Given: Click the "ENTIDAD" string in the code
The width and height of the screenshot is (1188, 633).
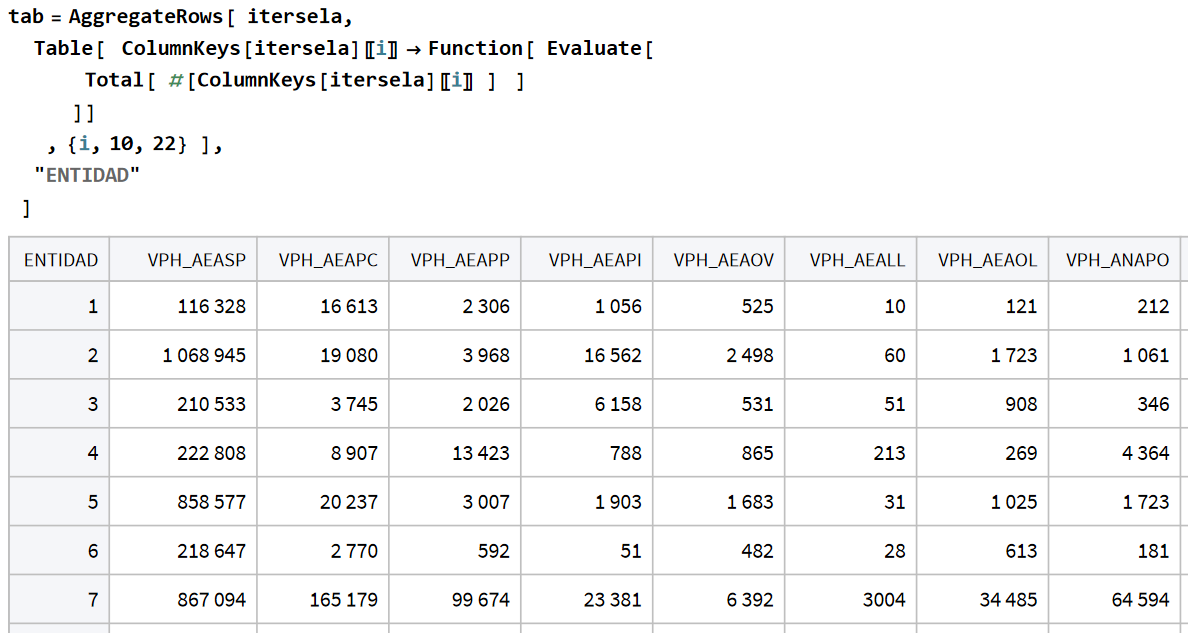Looking at the screenshot, I should click(87, 175).
